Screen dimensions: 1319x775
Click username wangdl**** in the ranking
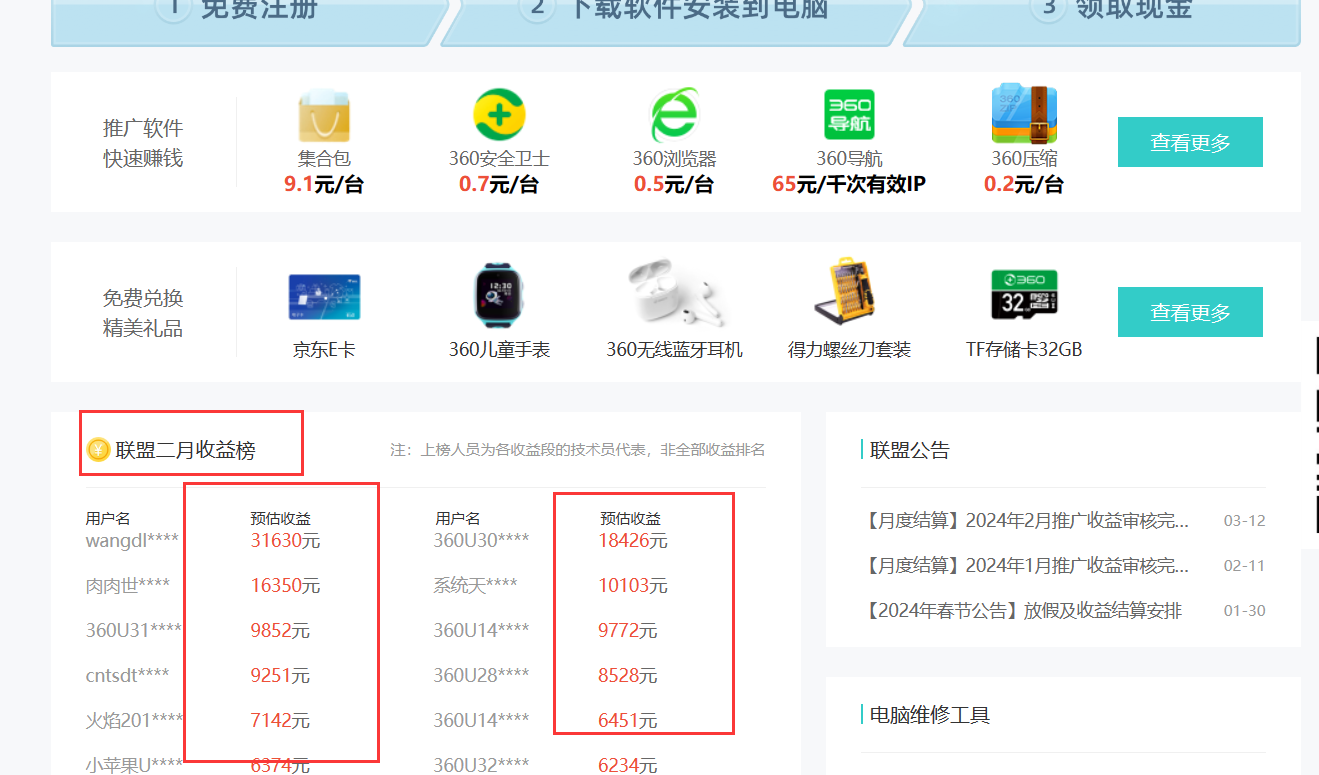click(x=132, y=540)
